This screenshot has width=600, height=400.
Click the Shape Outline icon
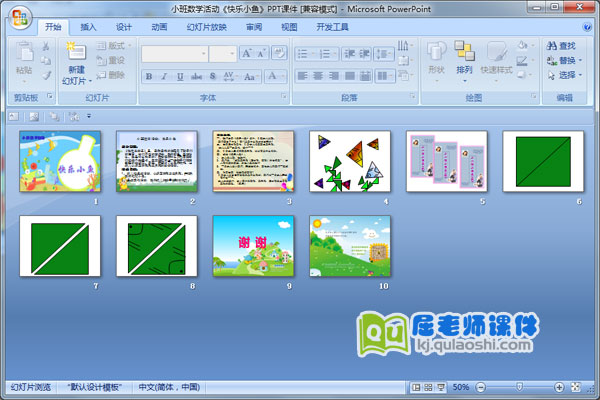pos(524,60)
